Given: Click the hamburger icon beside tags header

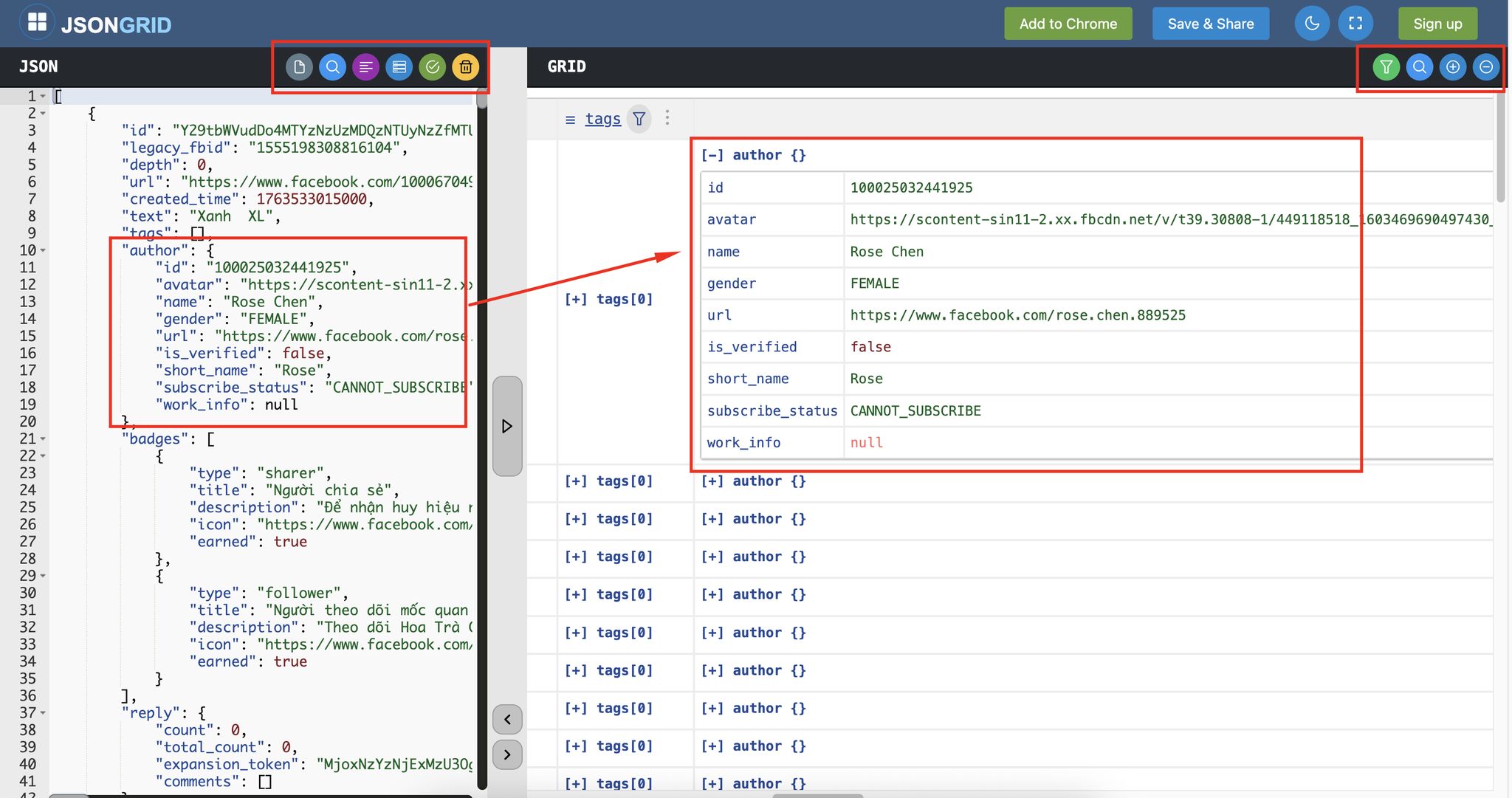Looking at the screenshot, I should [x=570, y=120].
